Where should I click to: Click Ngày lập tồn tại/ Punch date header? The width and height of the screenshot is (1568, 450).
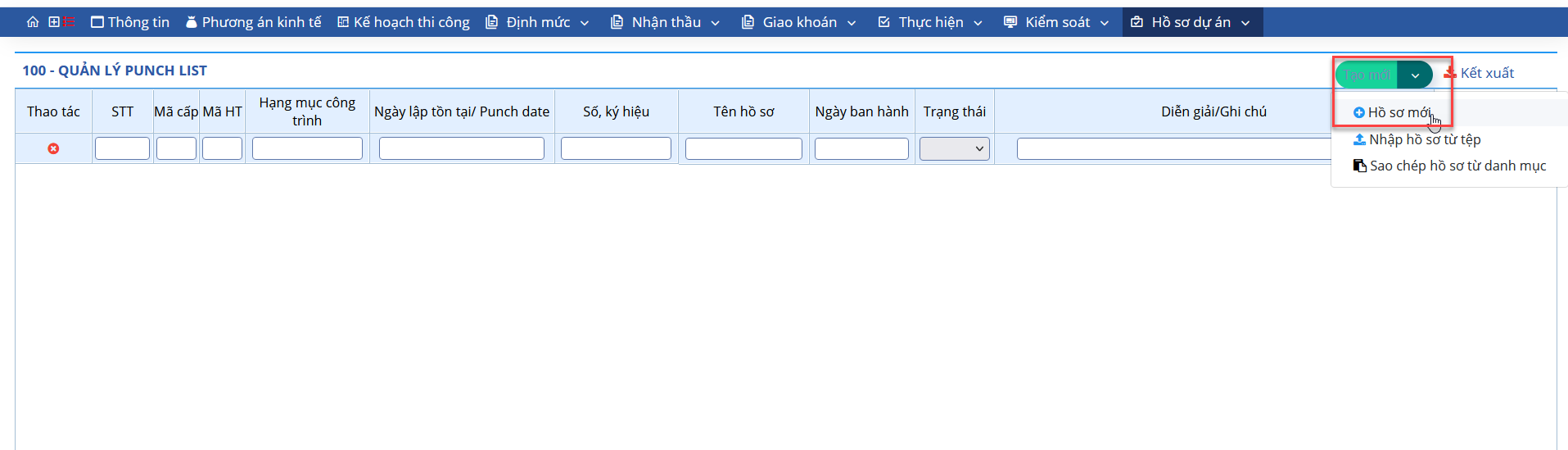(x=462, y=111)
